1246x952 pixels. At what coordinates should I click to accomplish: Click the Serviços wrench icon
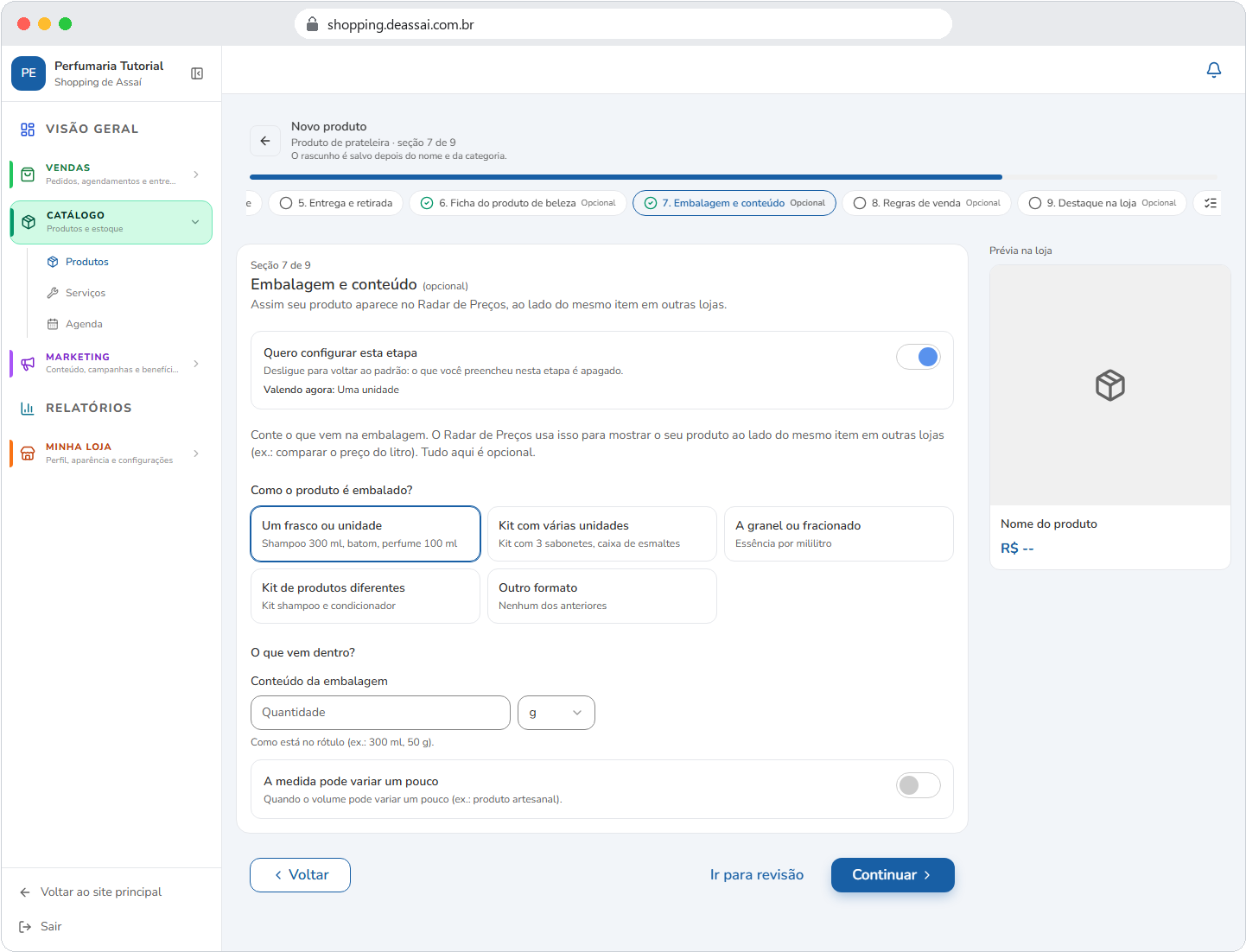53,293
